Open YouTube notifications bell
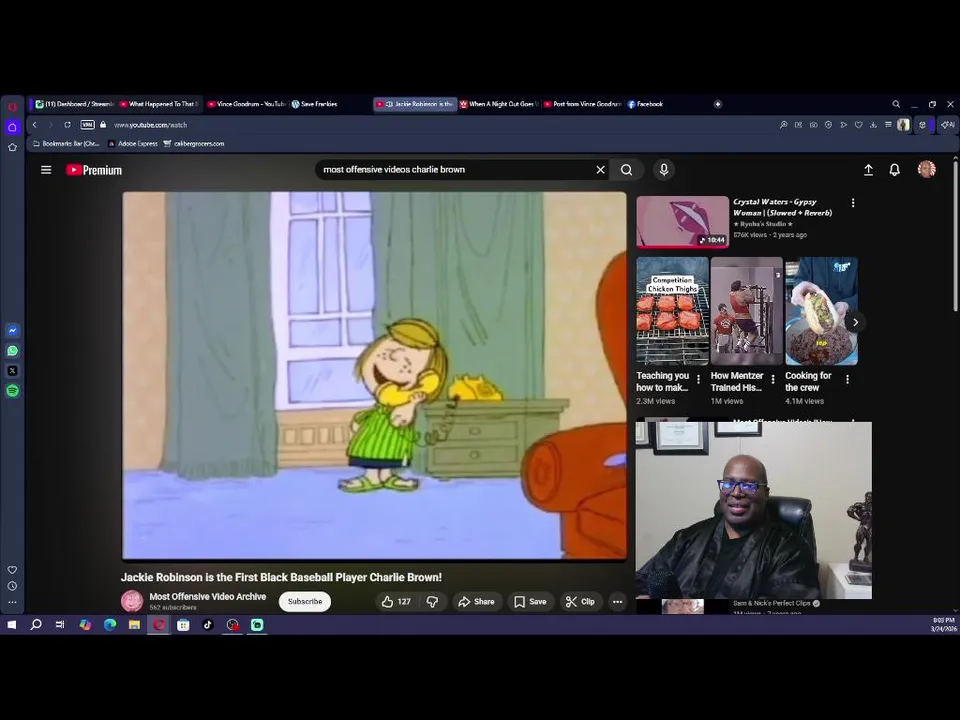 click(894, 170)
